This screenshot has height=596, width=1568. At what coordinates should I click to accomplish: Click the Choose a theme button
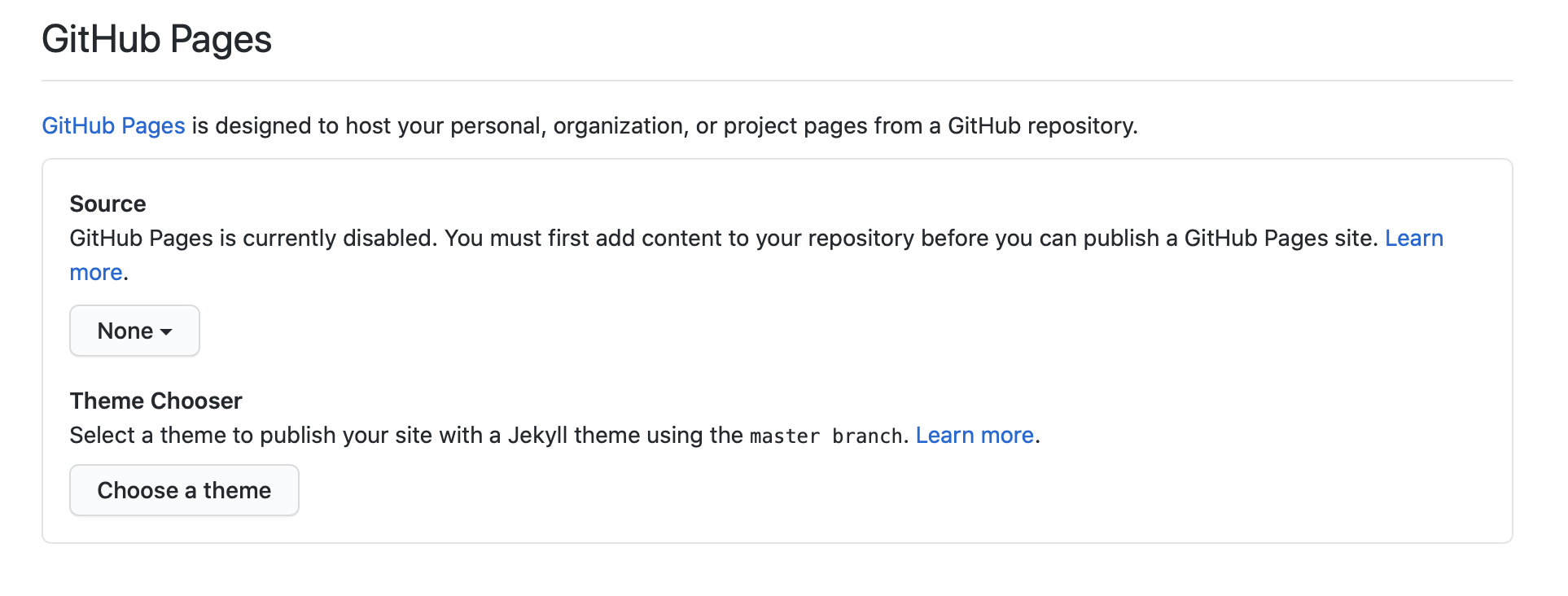click(184, 490)
